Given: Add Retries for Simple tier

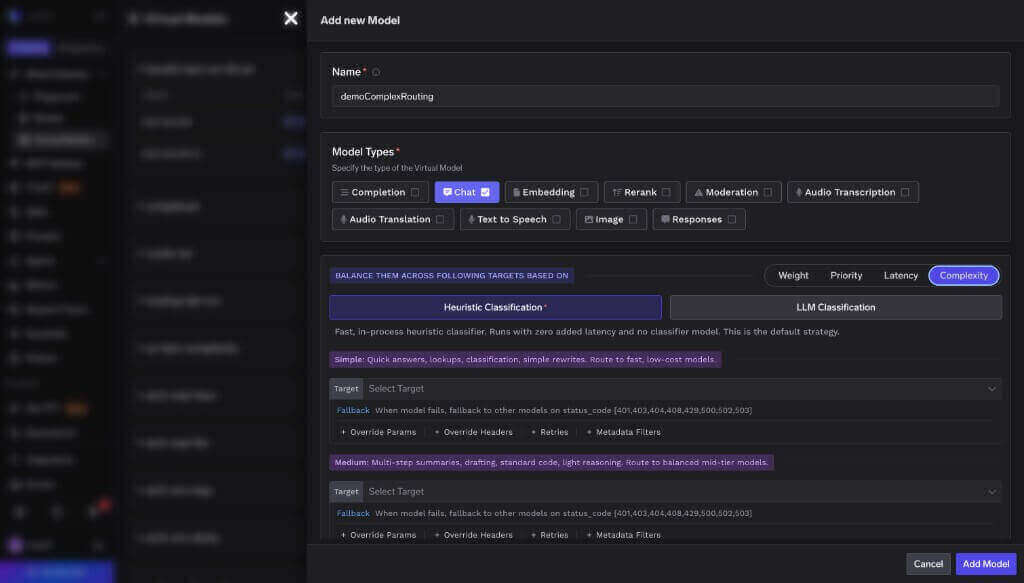Looking at the screenshot, I should (549, 432).
